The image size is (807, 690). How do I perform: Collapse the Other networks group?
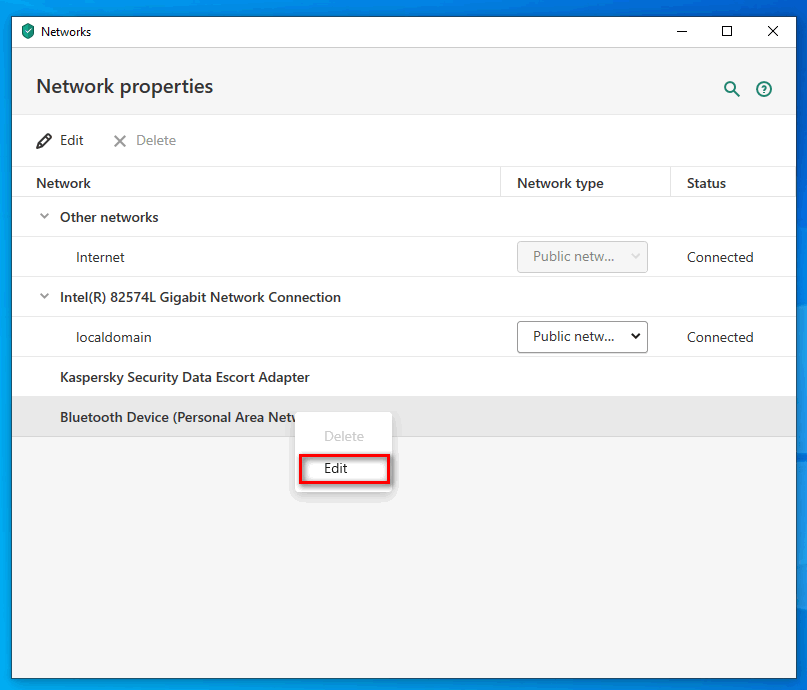(45, 217)
